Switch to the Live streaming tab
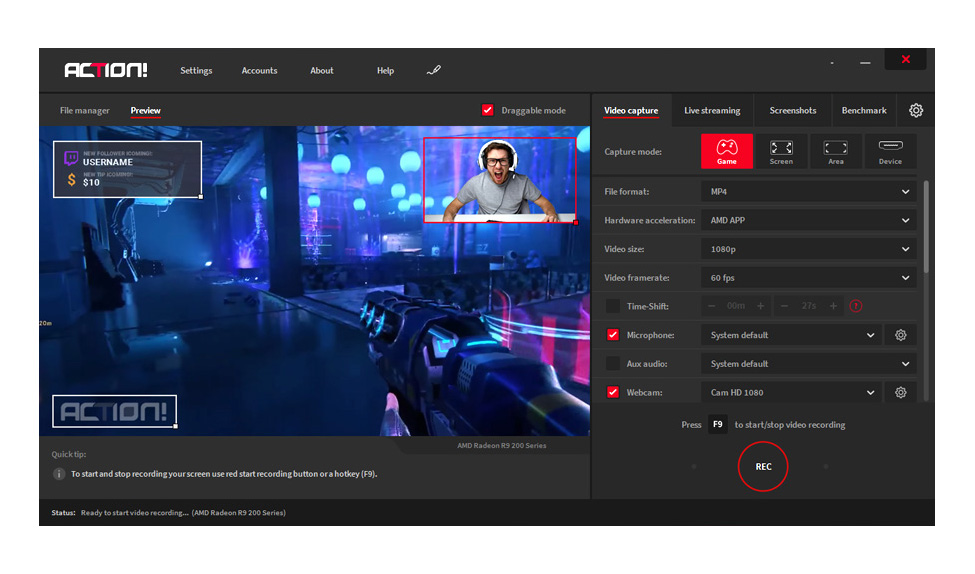This screenshot has height=574, width=975. tap(712, 110)
